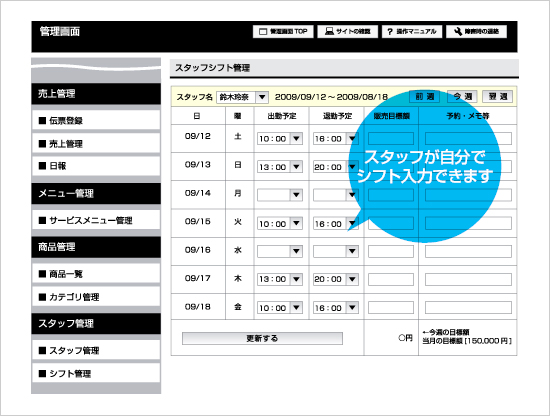Open 商品一覧 in the sidebar
The width and height of the screenshot is (550, 416).
click(x=96, y=274)
